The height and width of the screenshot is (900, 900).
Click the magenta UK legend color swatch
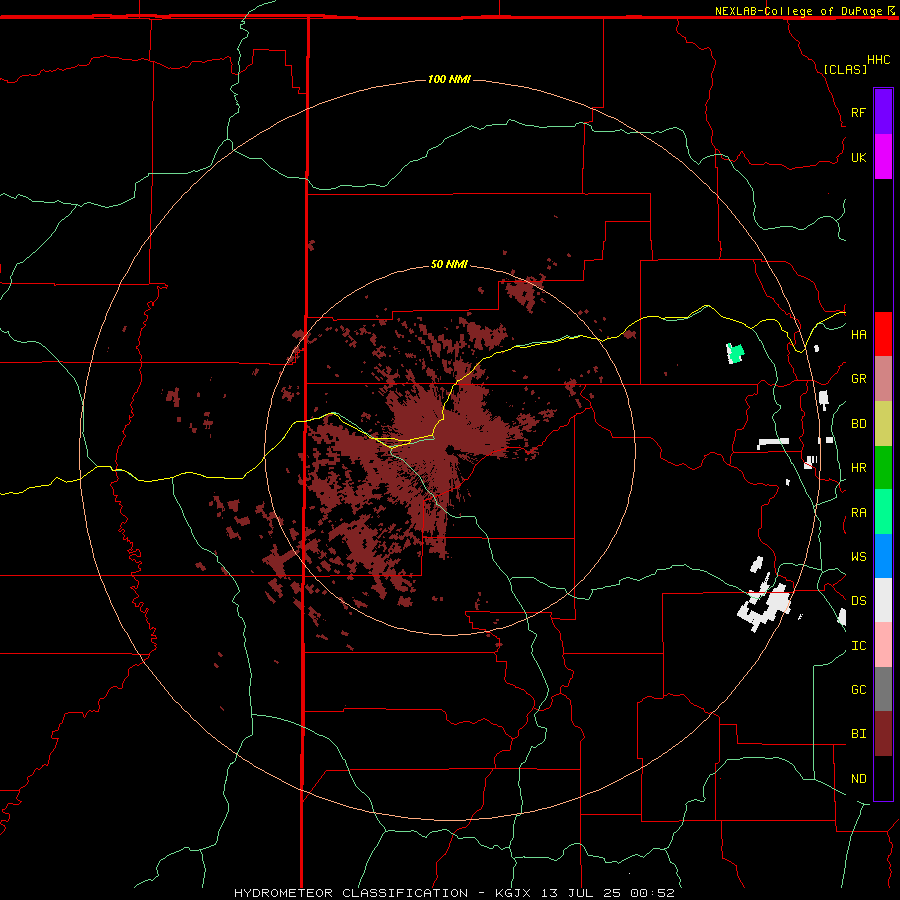click(x=883, y=157)
